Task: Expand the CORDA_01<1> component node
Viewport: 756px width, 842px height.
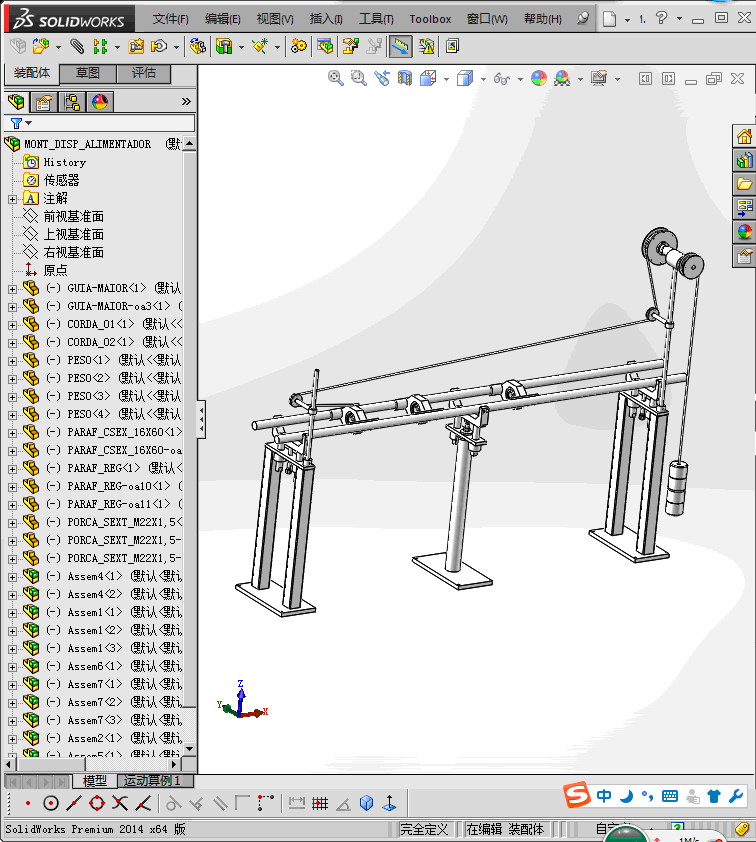Action: tap(12, 325)
